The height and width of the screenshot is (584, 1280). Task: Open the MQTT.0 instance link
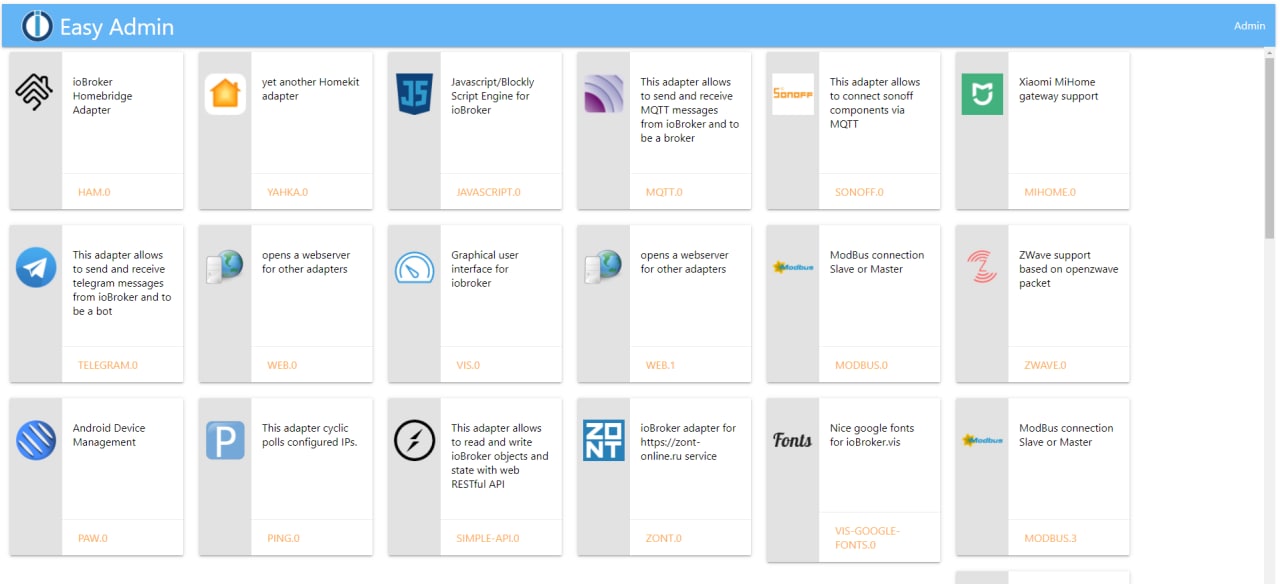click(x=664, y=192)
